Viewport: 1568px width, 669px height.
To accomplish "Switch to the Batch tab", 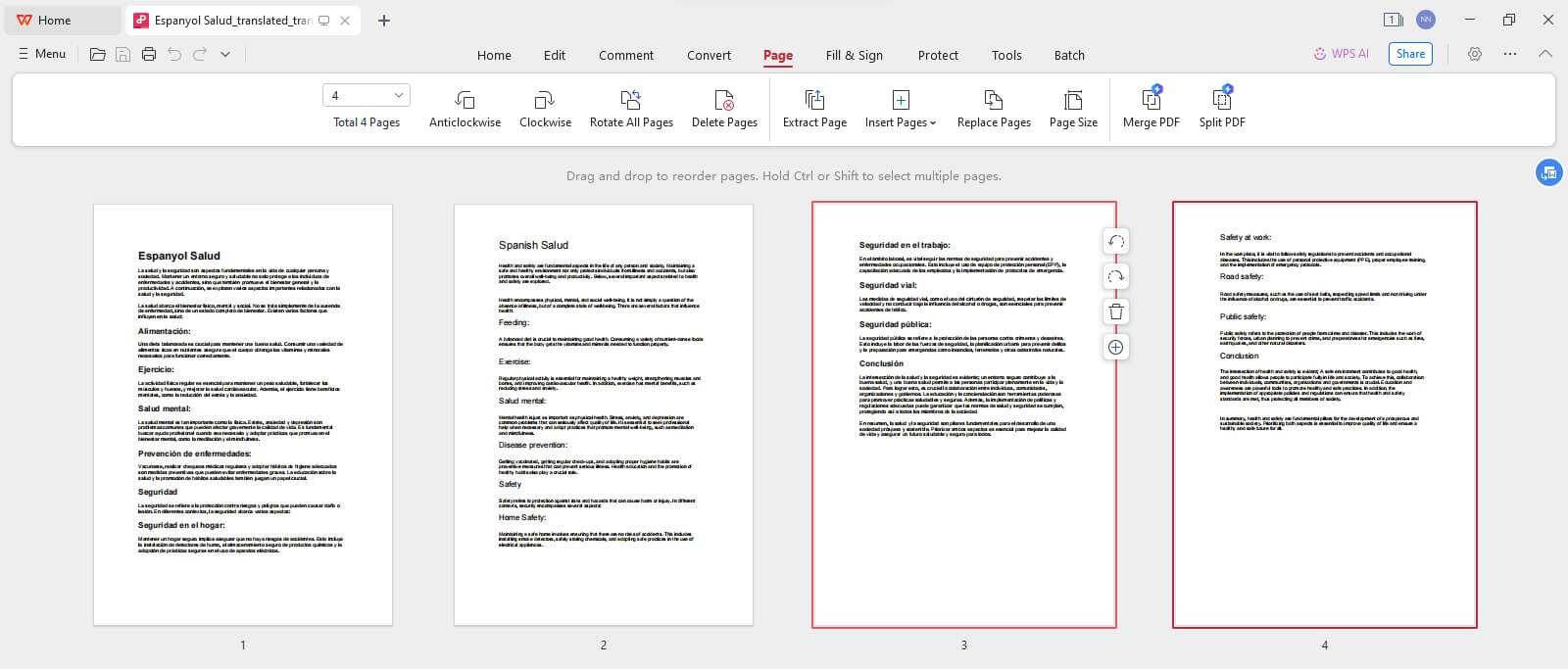I will click(x=1069, y=55).
